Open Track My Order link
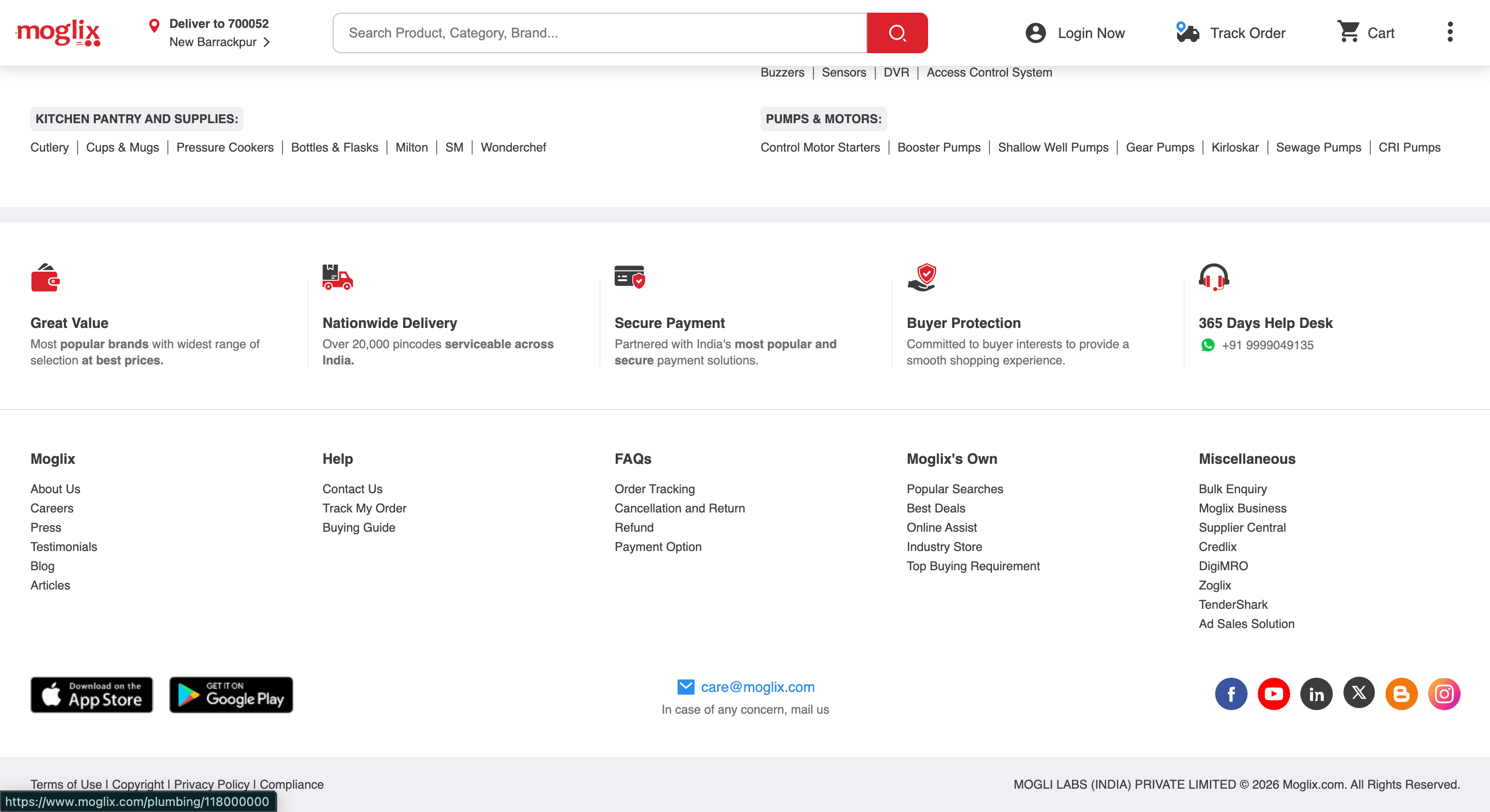 point(365,508)
